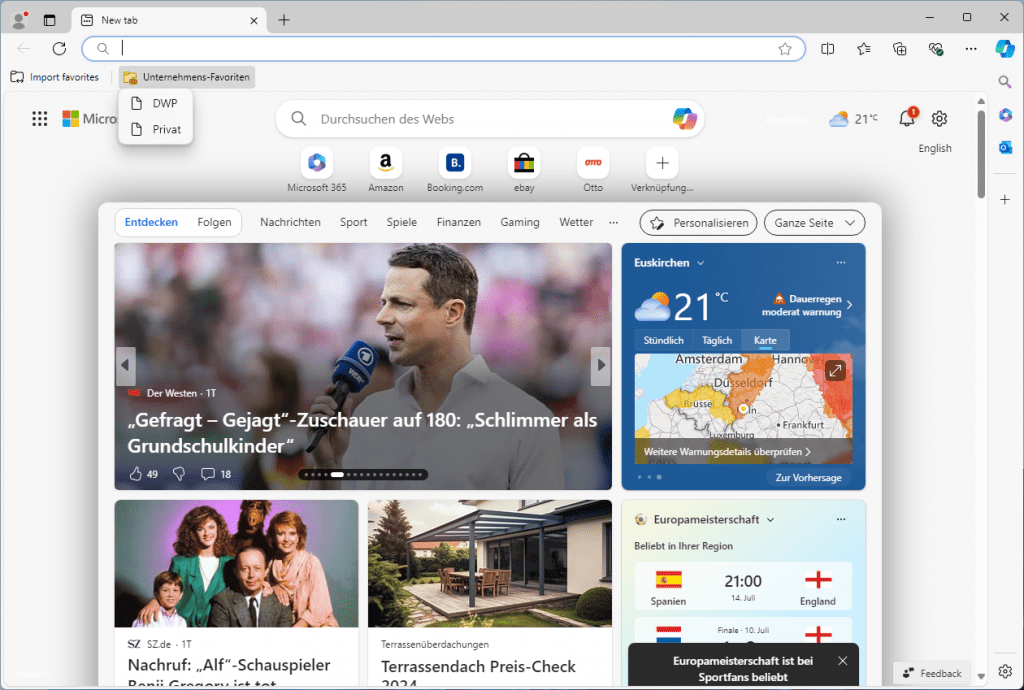The image size is (1024, 690).
Task: Collapse the Europameisterschaft card via chevron
Action: [770, 519]
